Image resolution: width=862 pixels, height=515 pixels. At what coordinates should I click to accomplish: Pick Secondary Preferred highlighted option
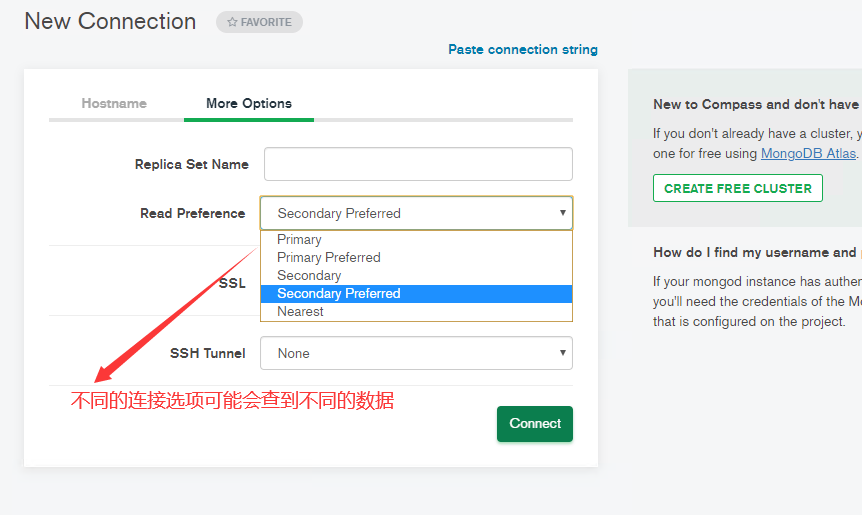point(339,294)
